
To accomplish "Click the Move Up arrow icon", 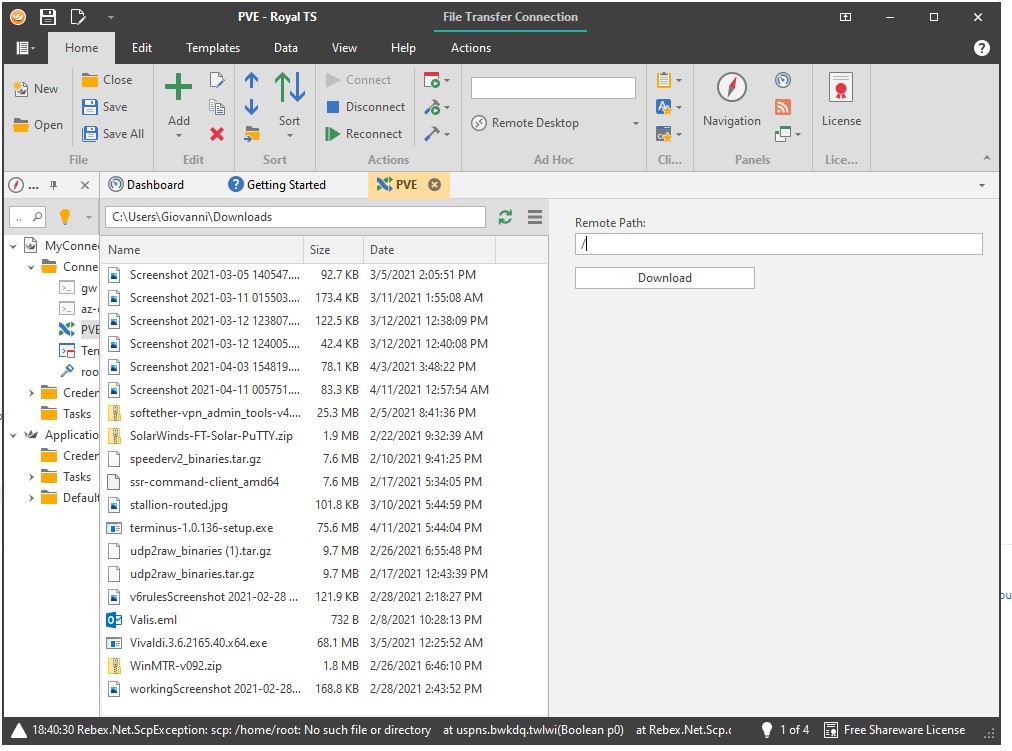I will pyautogui.click(x=251, y=82).
